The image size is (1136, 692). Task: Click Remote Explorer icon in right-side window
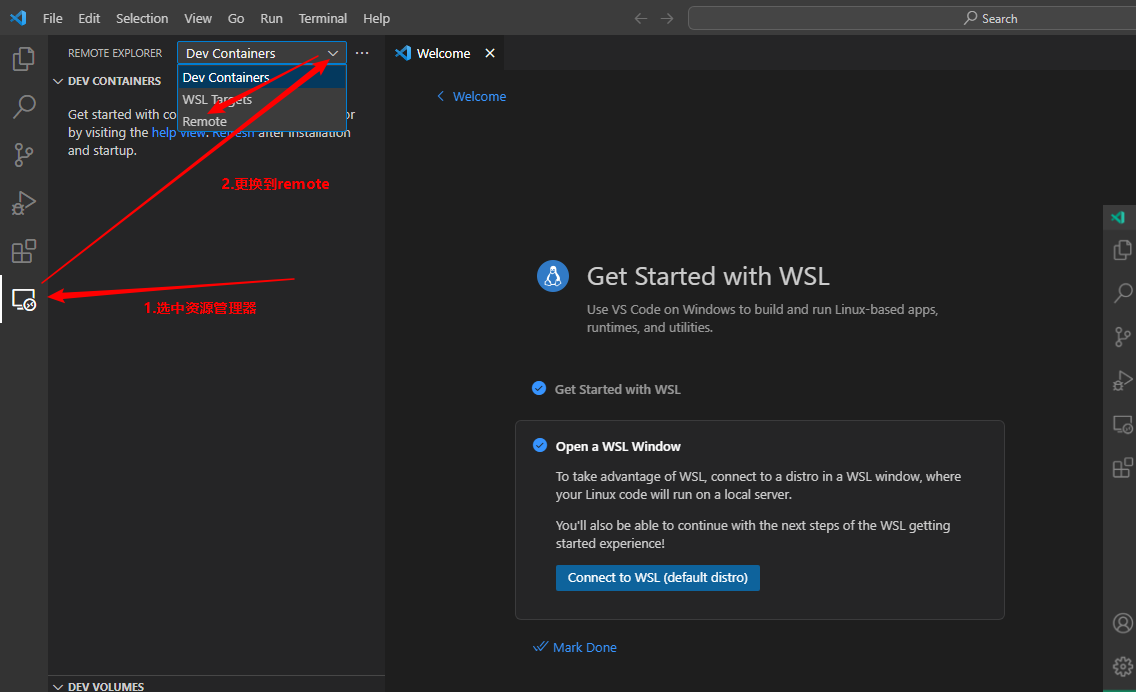1122,425
